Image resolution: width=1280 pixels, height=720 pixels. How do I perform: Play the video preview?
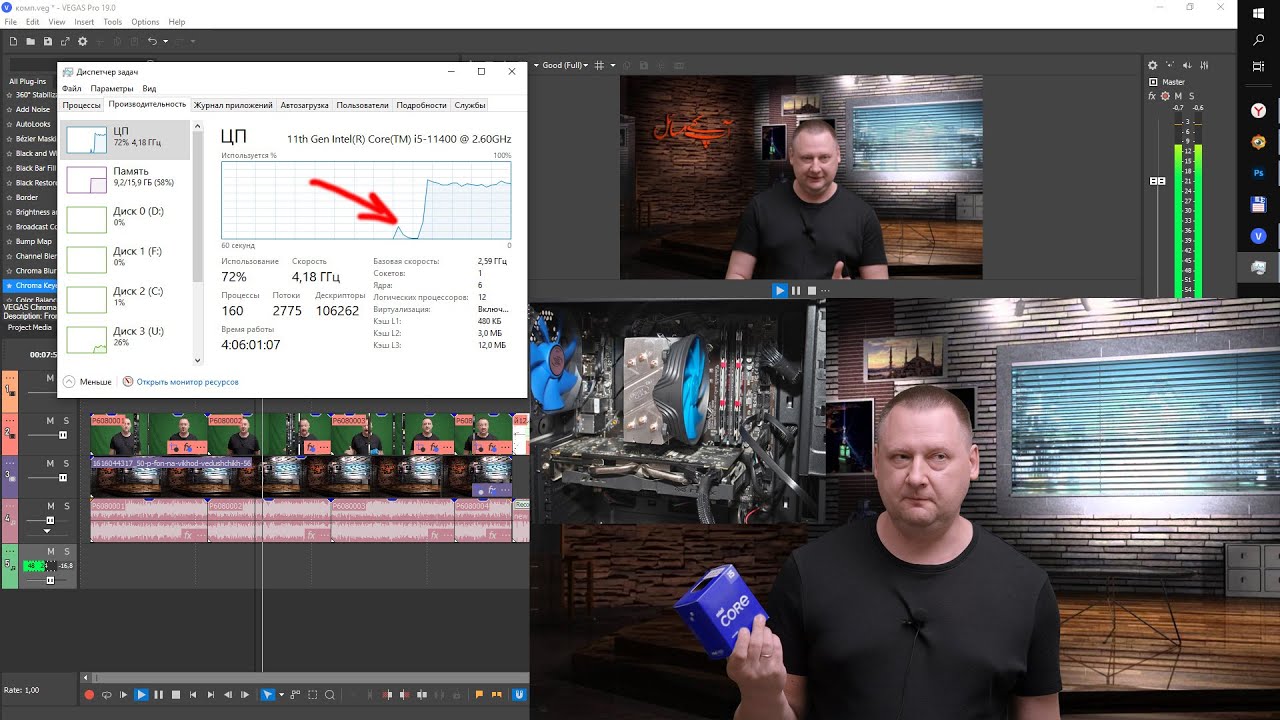[780, 290]
